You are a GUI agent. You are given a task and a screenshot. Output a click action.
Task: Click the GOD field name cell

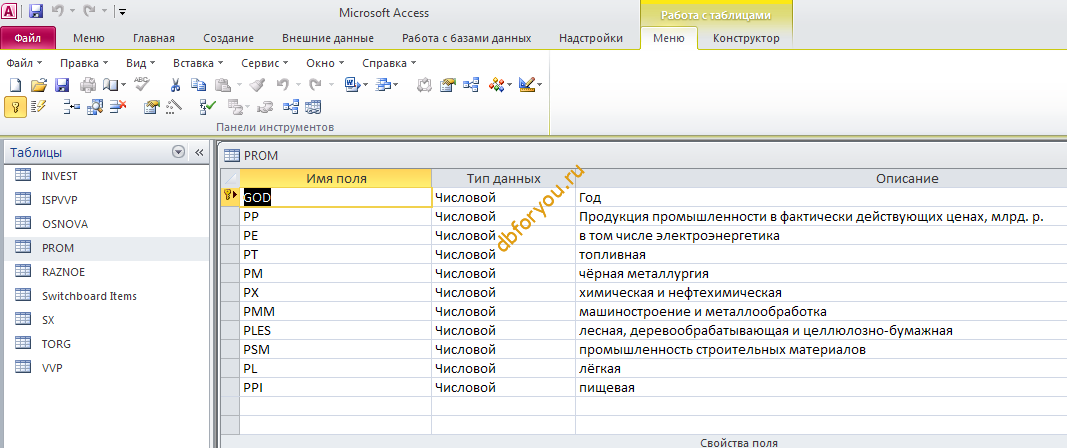pyautogui.click(x=335, y=197)
